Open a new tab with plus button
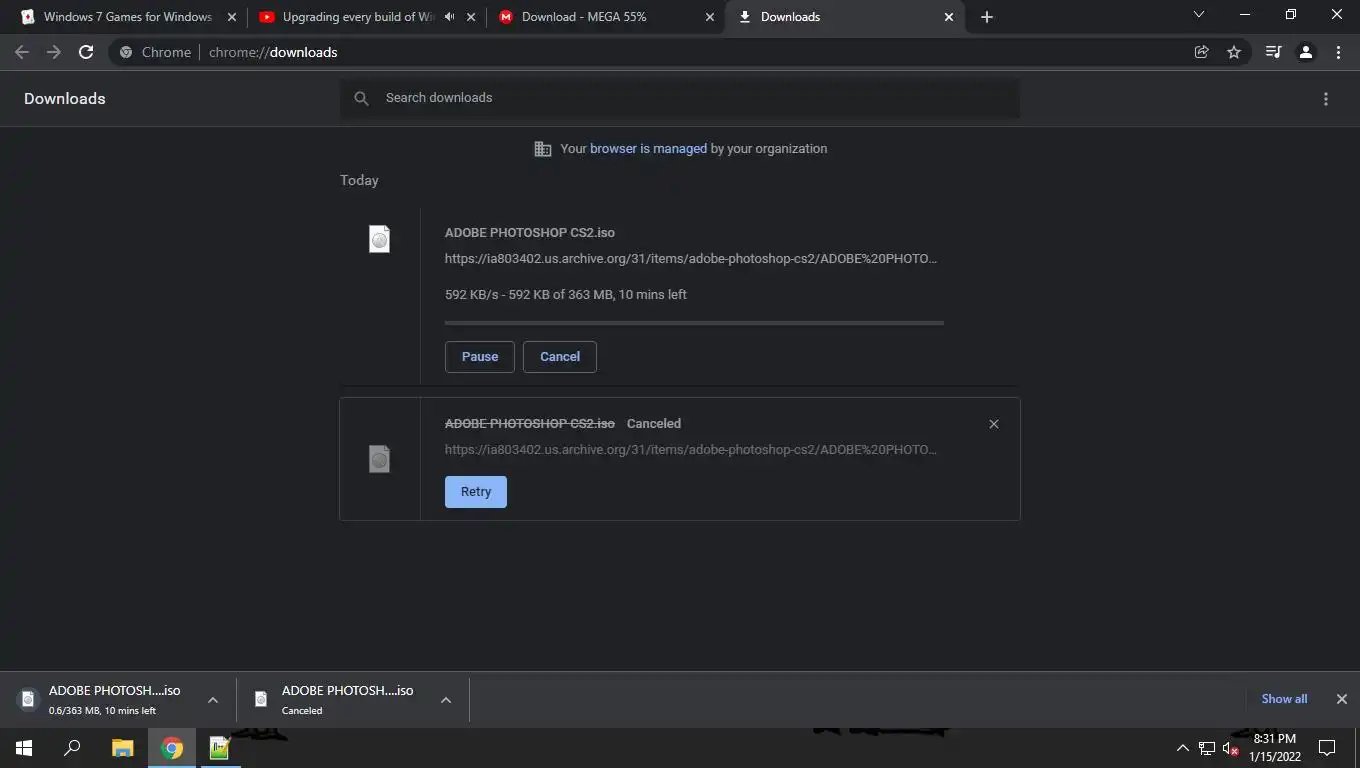 tap(987, 17)
